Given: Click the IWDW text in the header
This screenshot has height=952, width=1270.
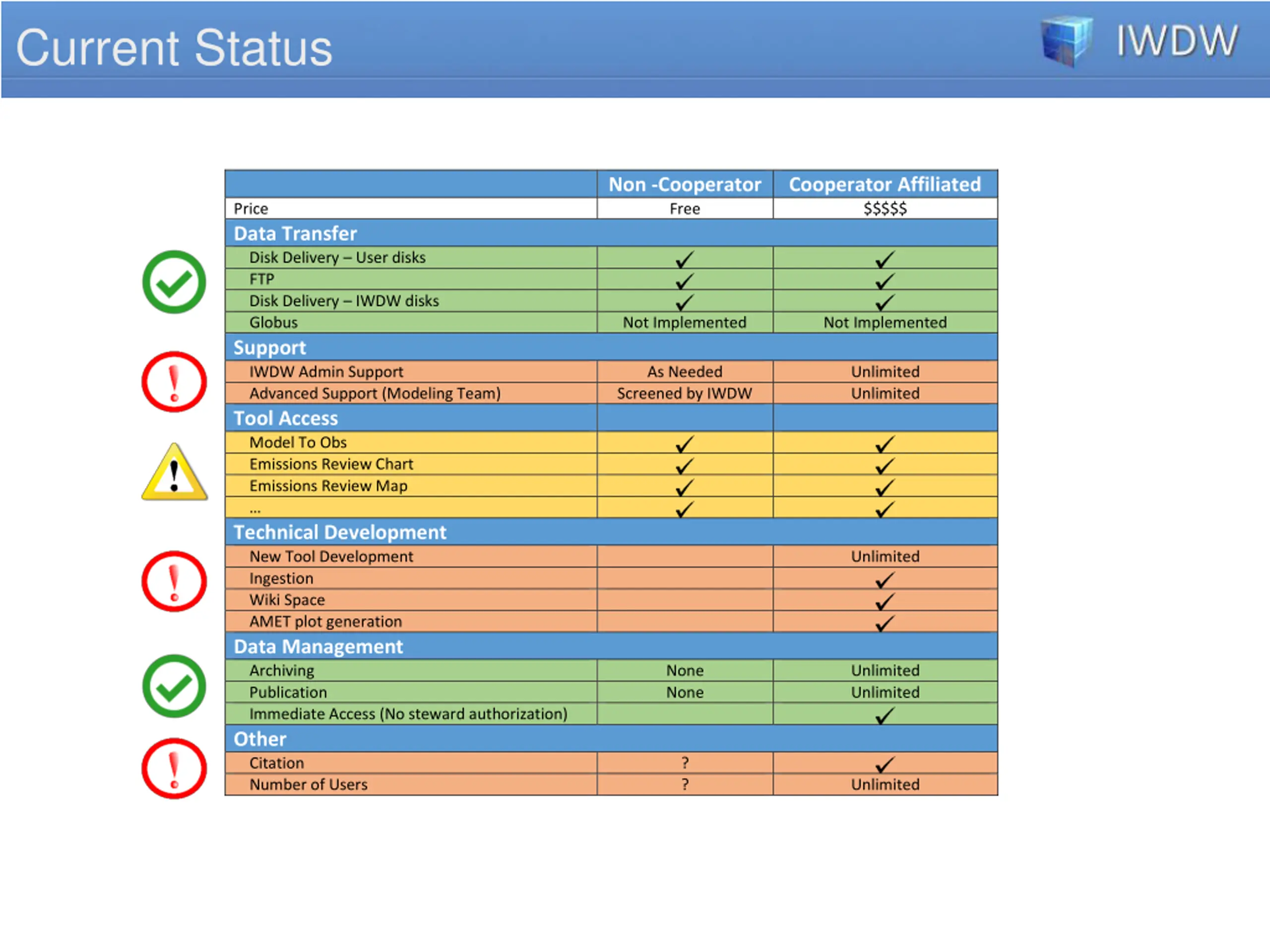Looking at the screenshot, I should pyautogui.click(x=1177, y=41).
